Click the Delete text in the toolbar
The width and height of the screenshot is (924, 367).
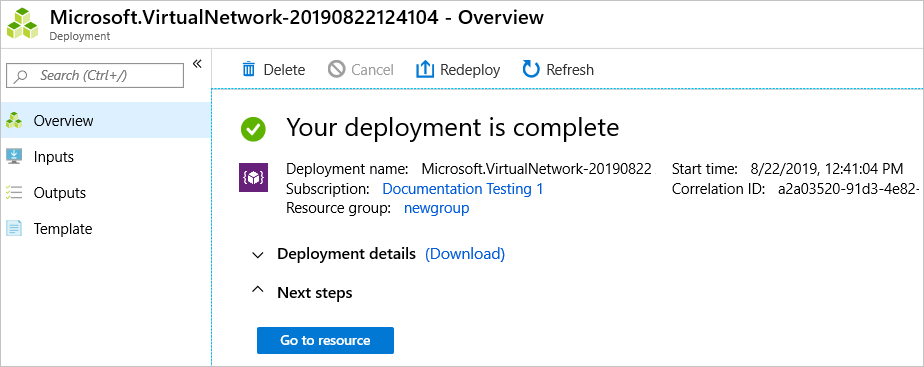(284, 70)
